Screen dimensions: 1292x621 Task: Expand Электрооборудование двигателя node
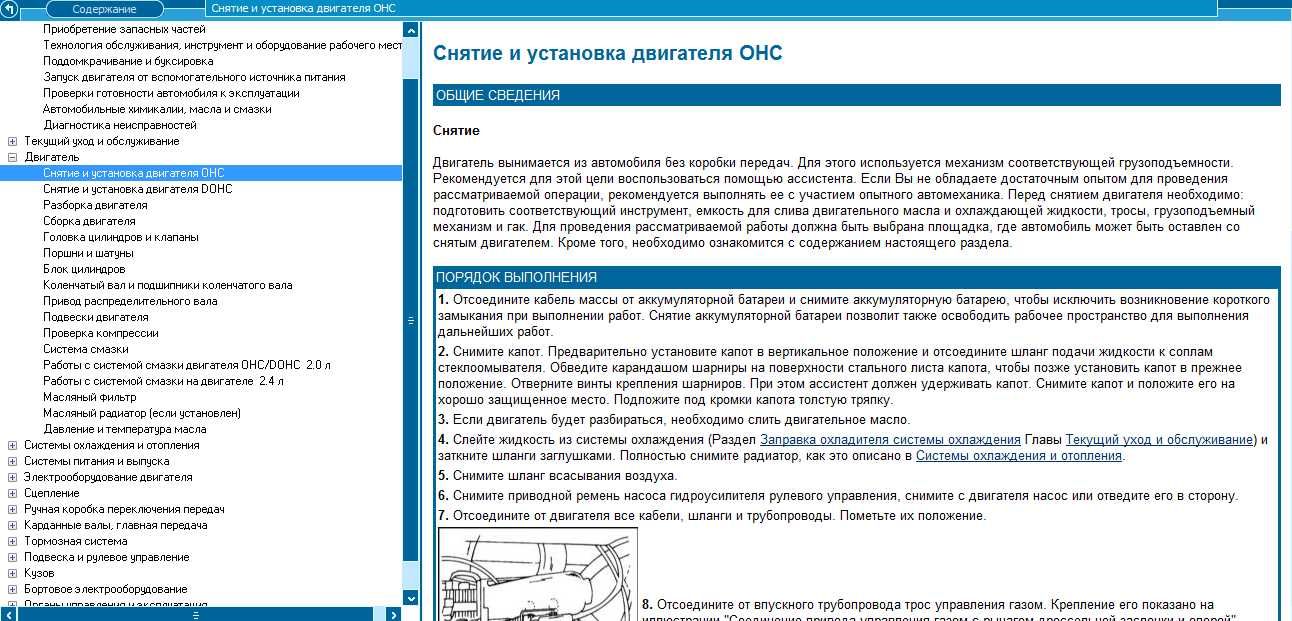click(12, 477)
